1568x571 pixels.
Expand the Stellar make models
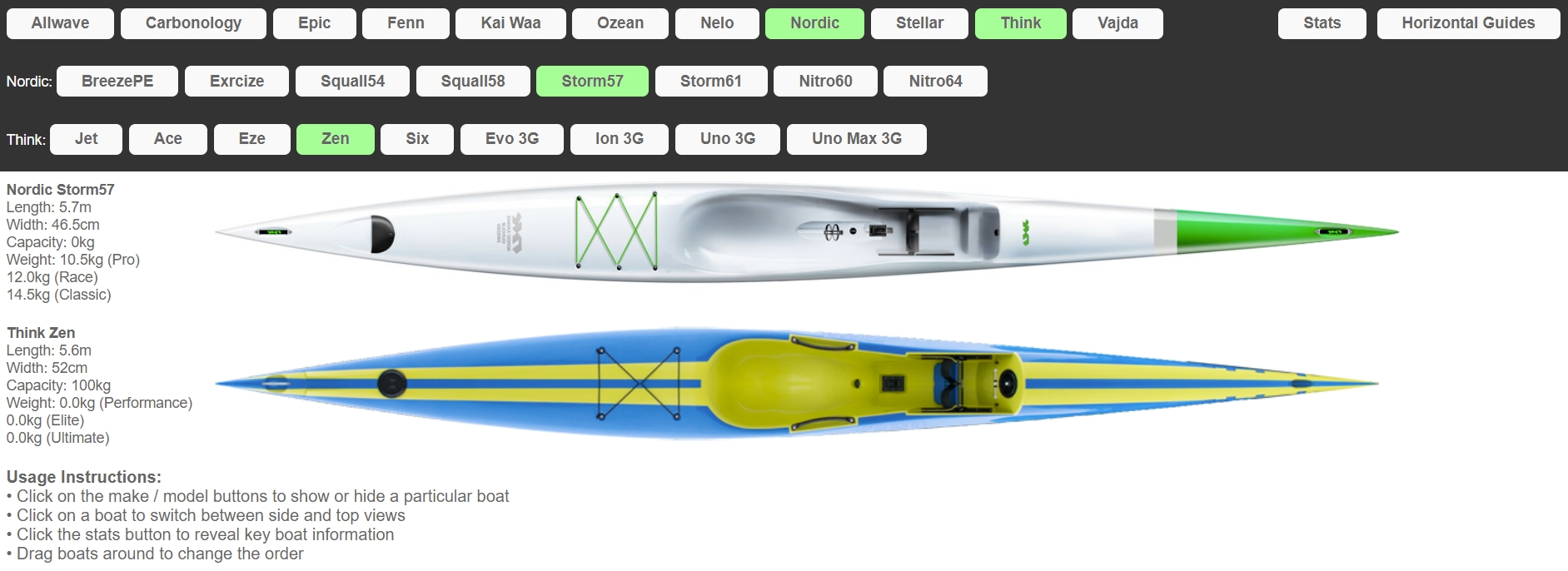919,23
